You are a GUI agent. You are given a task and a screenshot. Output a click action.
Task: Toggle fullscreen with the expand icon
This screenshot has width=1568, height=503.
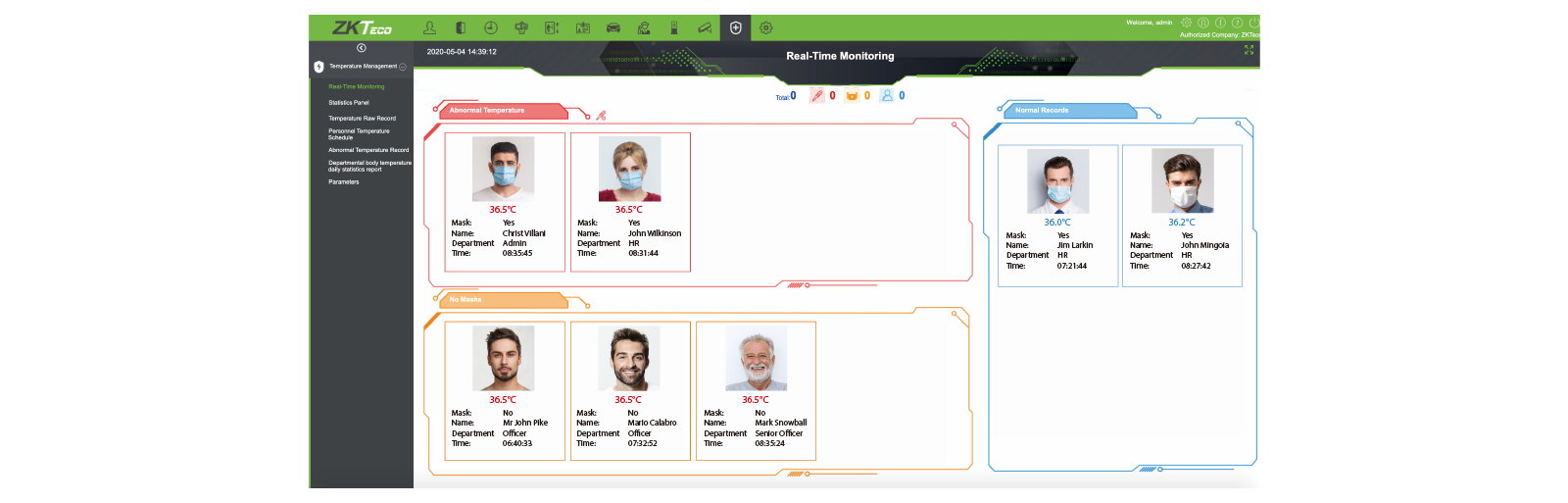pos(1249,49)
